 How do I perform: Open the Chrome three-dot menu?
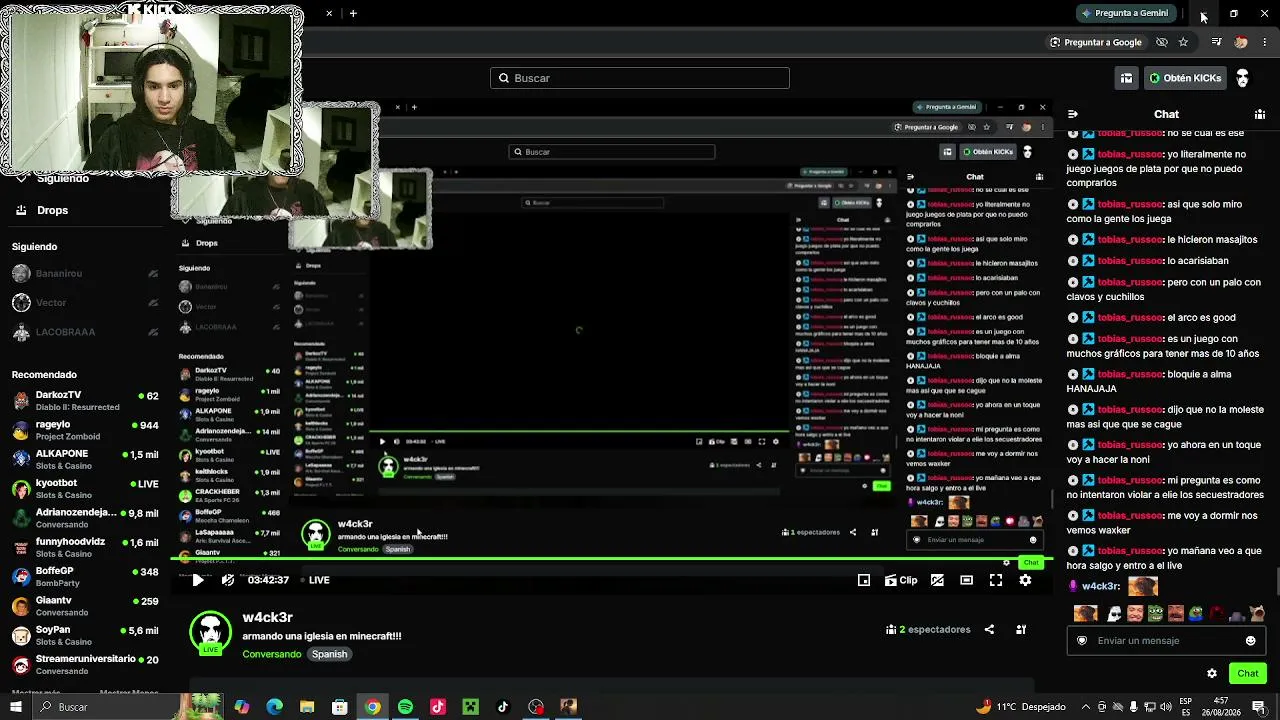pos(1265,42)
